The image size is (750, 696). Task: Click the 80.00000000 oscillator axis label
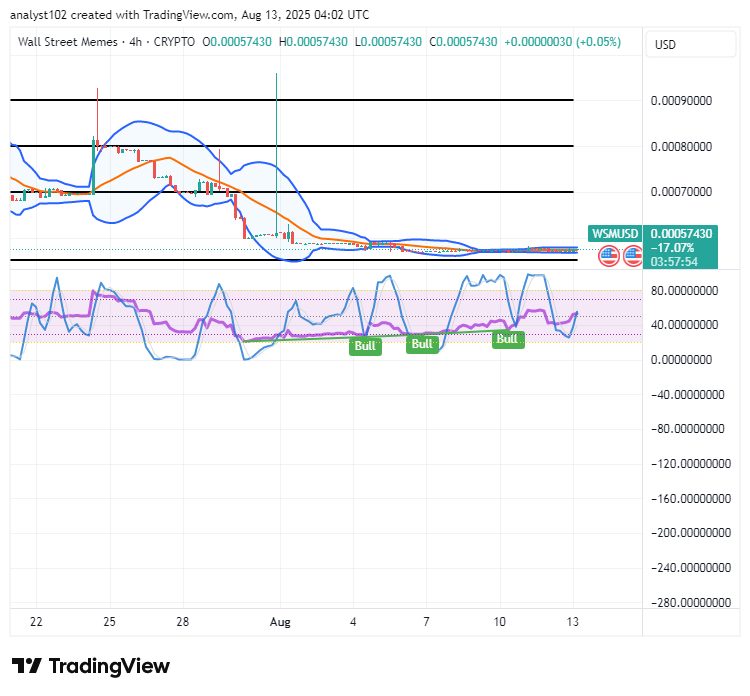click(684, 290)
